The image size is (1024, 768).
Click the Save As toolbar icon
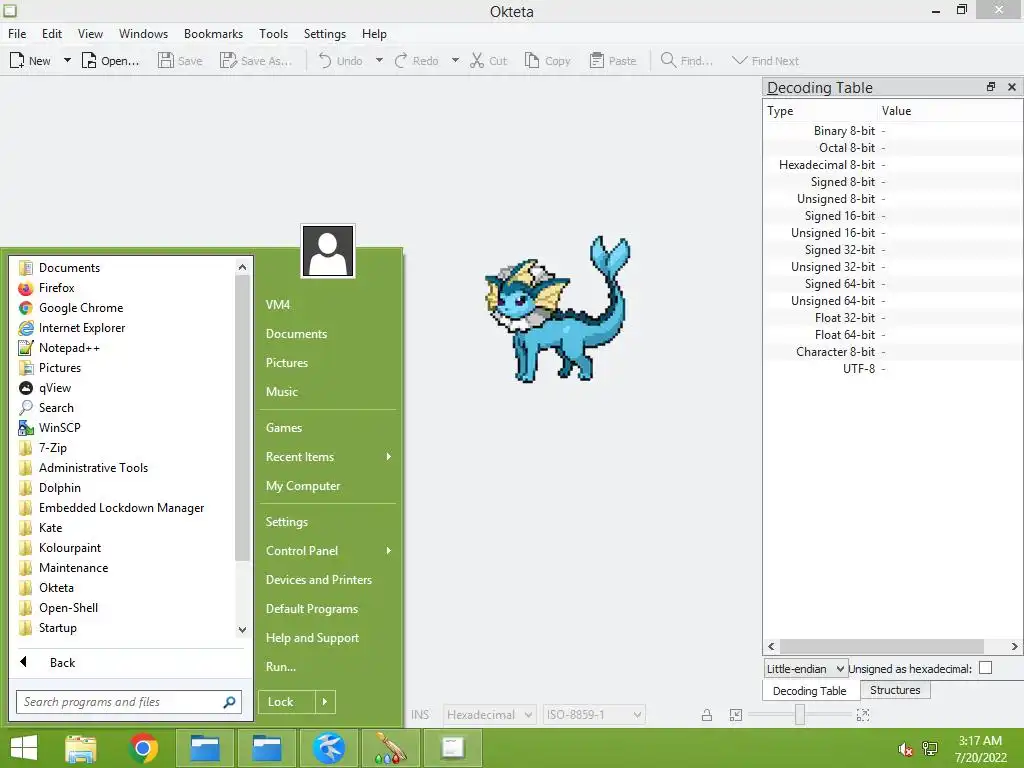228,61
